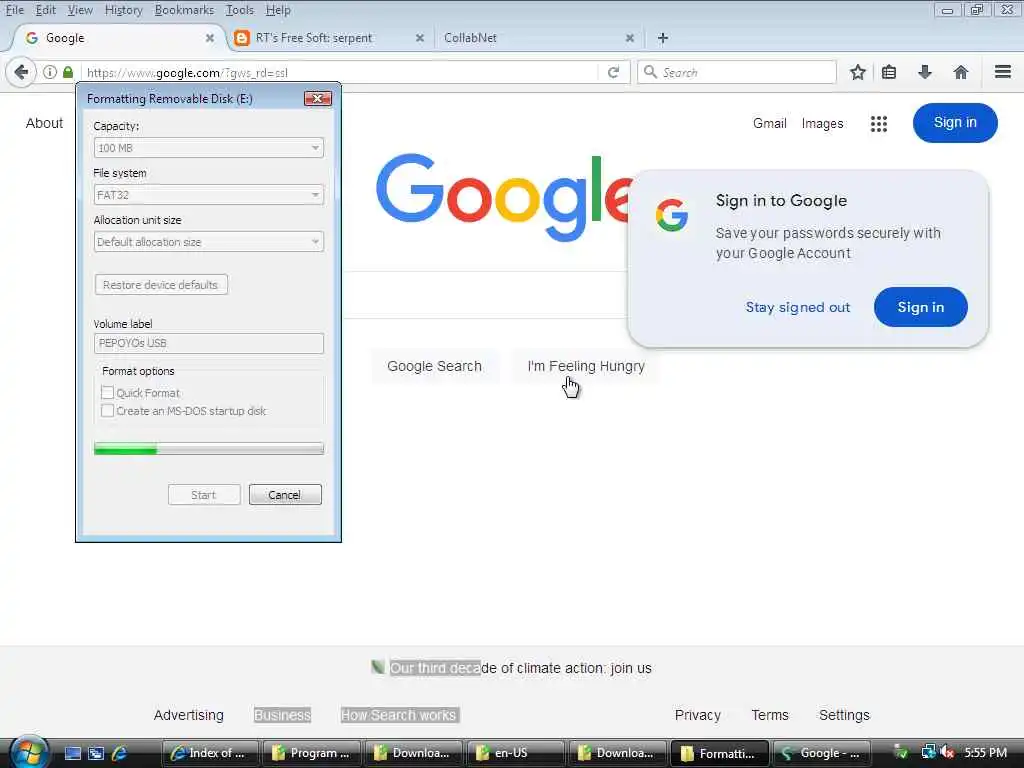
Task: Open the Edit menu
Action: coord(45,10)
